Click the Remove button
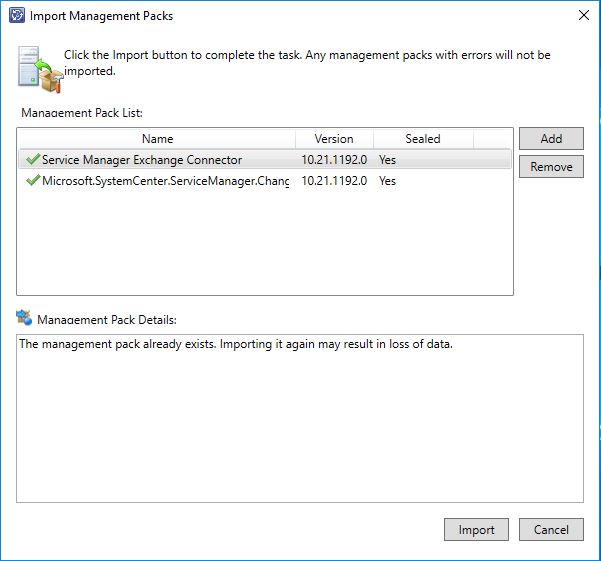Image resolution: width=601 pixels, height=561 pixels. click(551, 167)
